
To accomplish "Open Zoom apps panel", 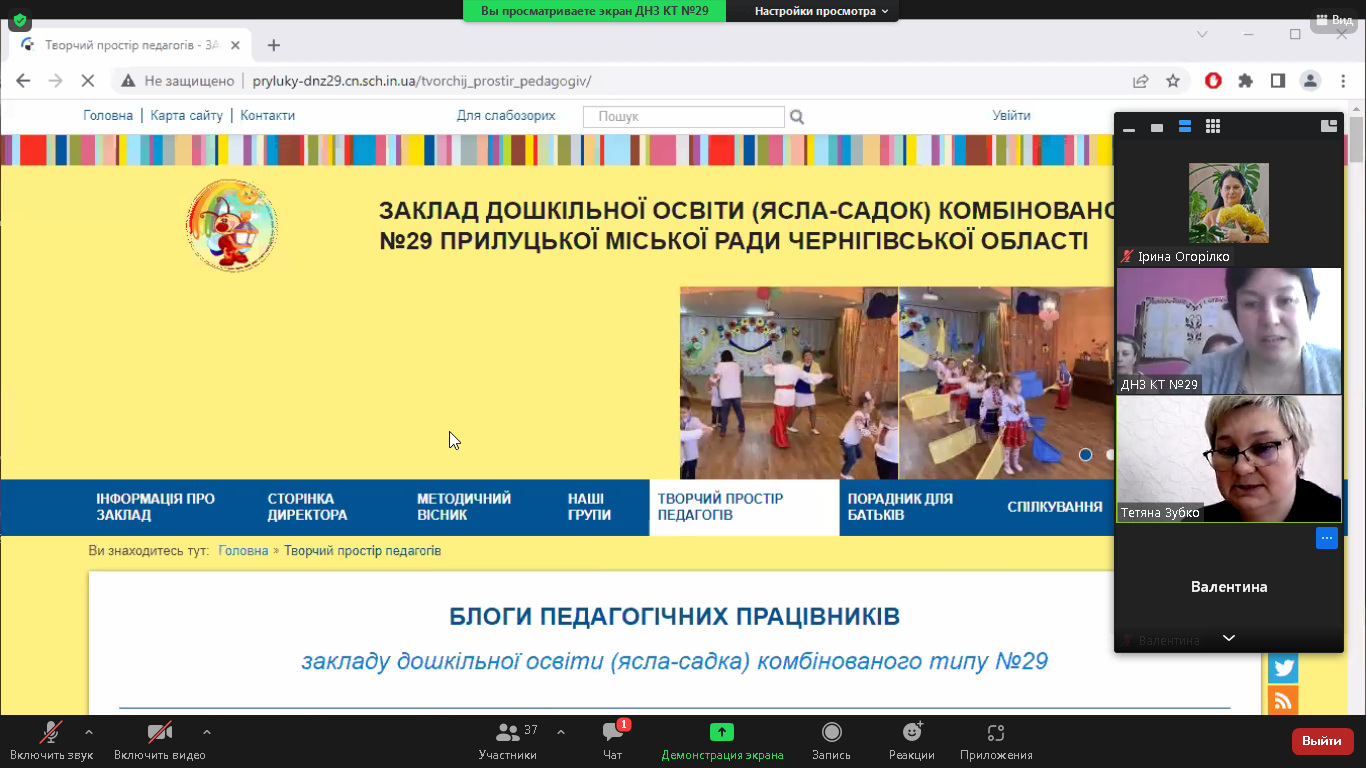I will pyautogui.click(x=996, y=741).
